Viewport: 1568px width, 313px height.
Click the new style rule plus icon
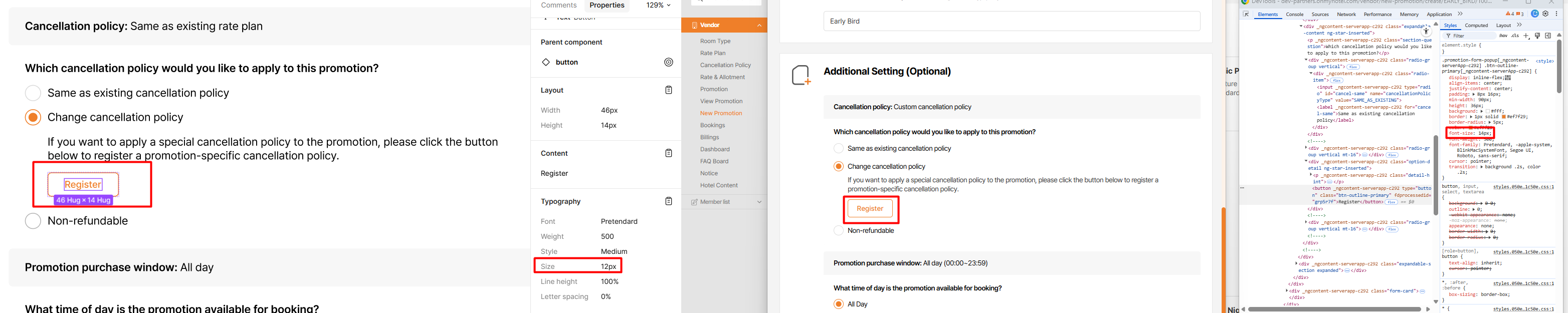coord(1526,36)
